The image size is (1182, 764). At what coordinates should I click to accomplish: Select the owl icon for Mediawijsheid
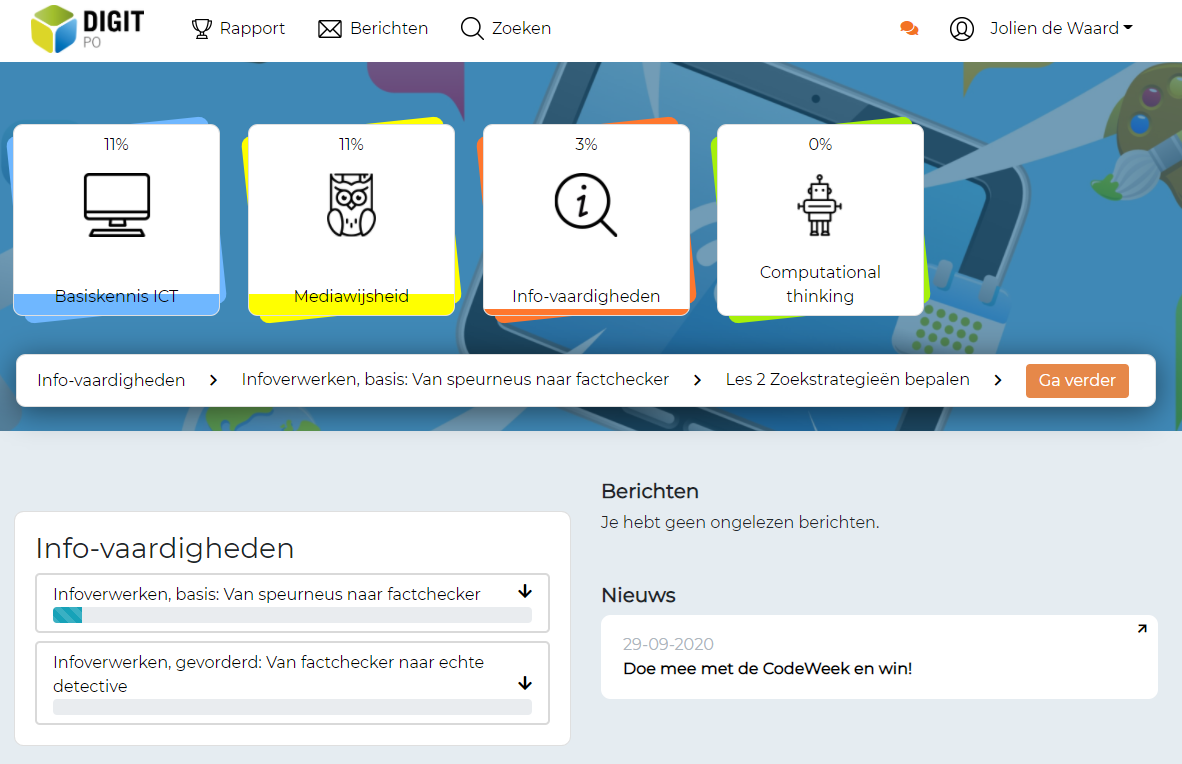tap(351, 205)
